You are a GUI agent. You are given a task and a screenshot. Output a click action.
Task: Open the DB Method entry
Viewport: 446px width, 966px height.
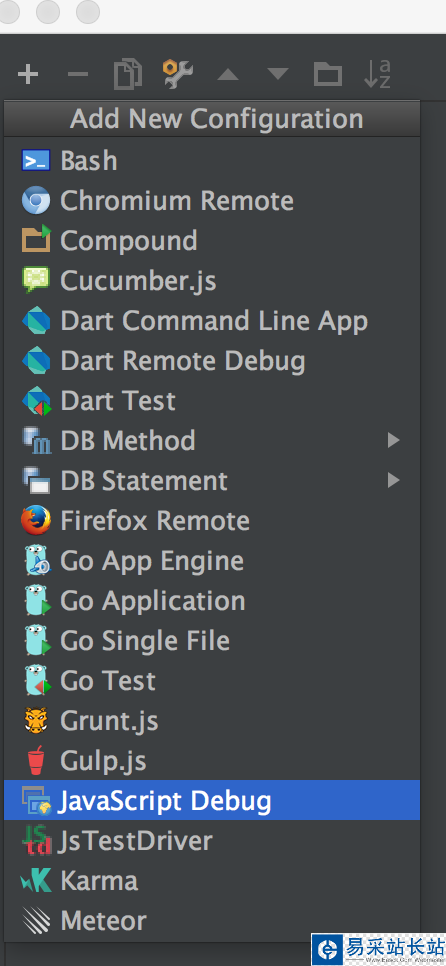click(212, 441)
